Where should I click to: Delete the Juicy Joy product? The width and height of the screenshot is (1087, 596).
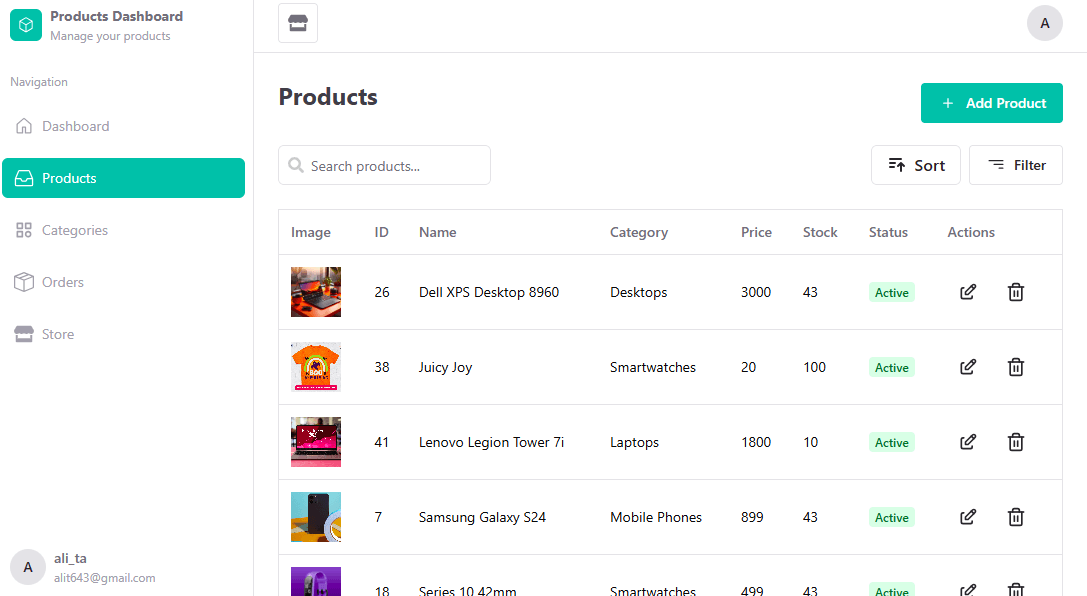[1016, 367]
